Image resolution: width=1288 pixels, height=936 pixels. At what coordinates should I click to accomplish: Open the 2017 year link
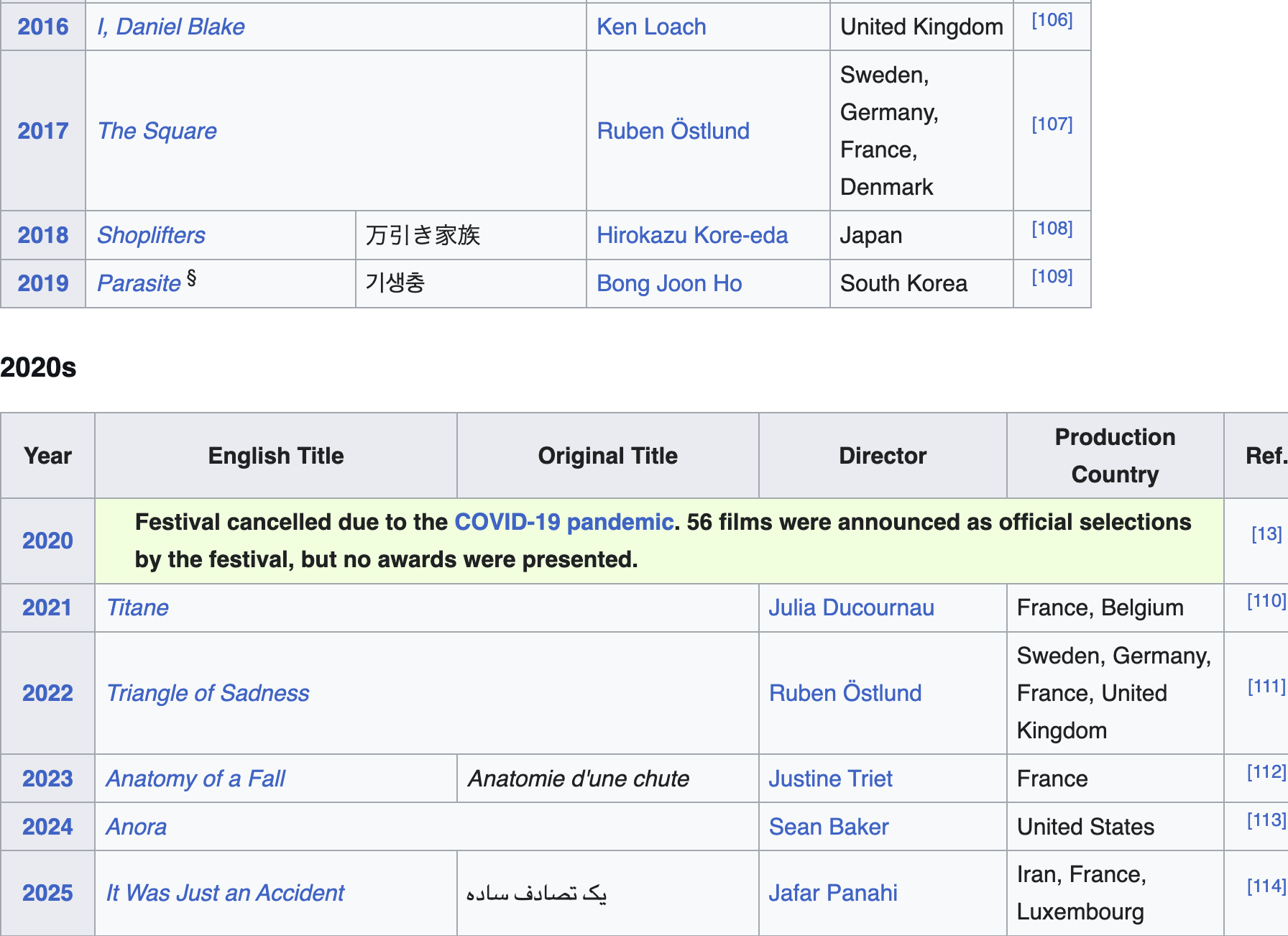43,131
